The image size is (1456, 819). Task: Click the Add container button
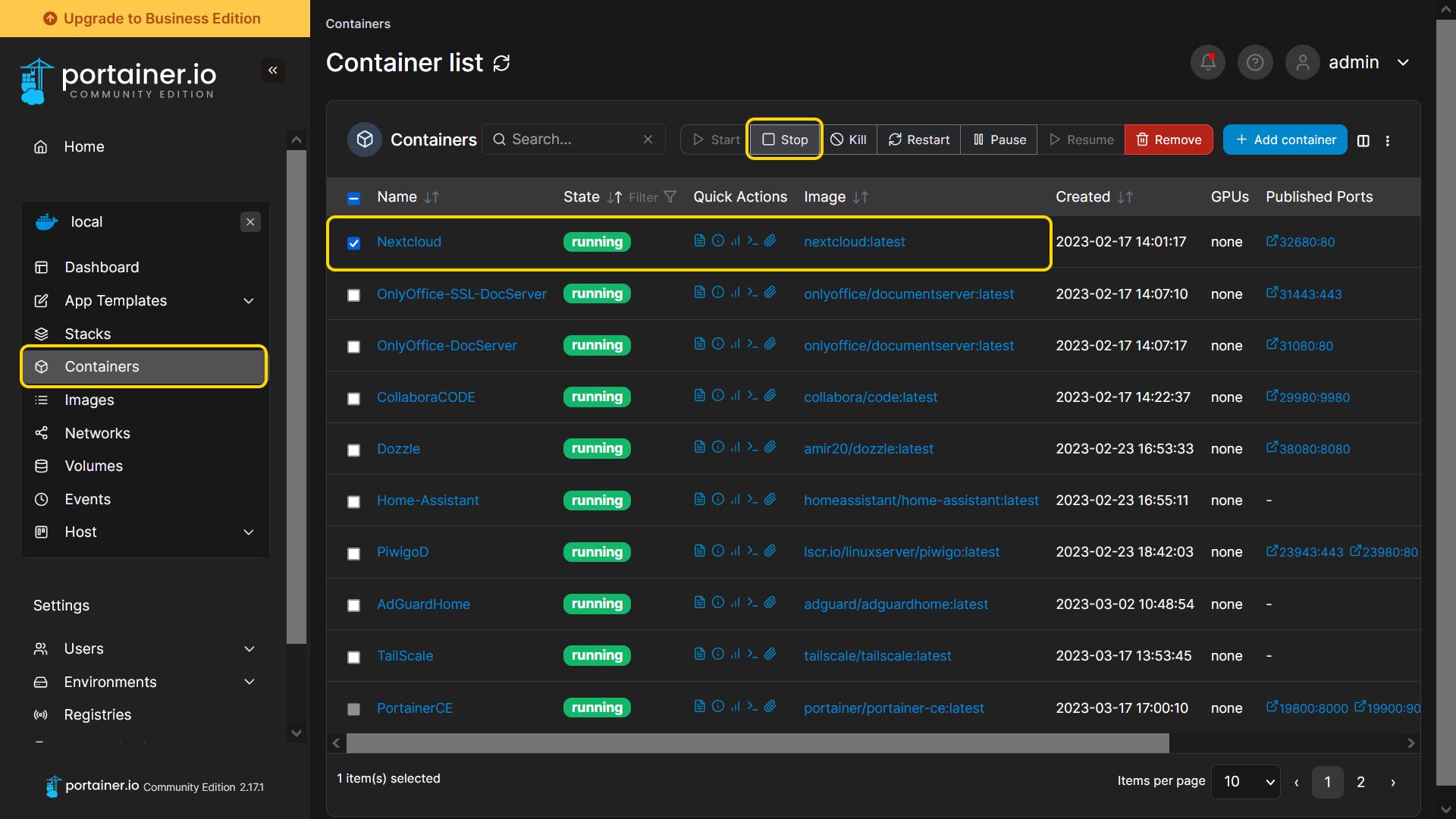pos(1285,140)
